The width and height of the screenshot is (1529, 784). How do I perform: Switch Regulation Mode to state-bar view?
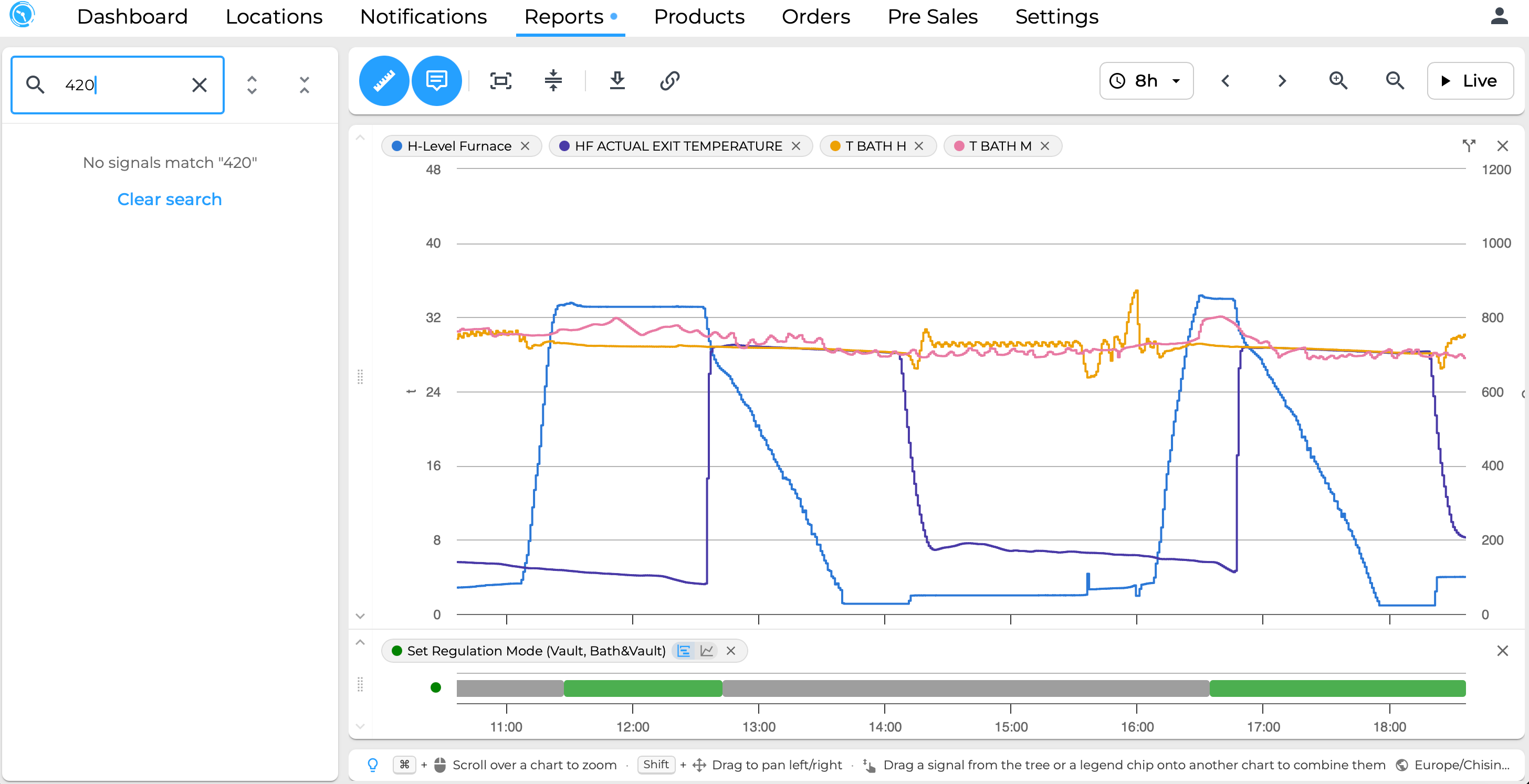pyautogui.click(x=684, y=651)
